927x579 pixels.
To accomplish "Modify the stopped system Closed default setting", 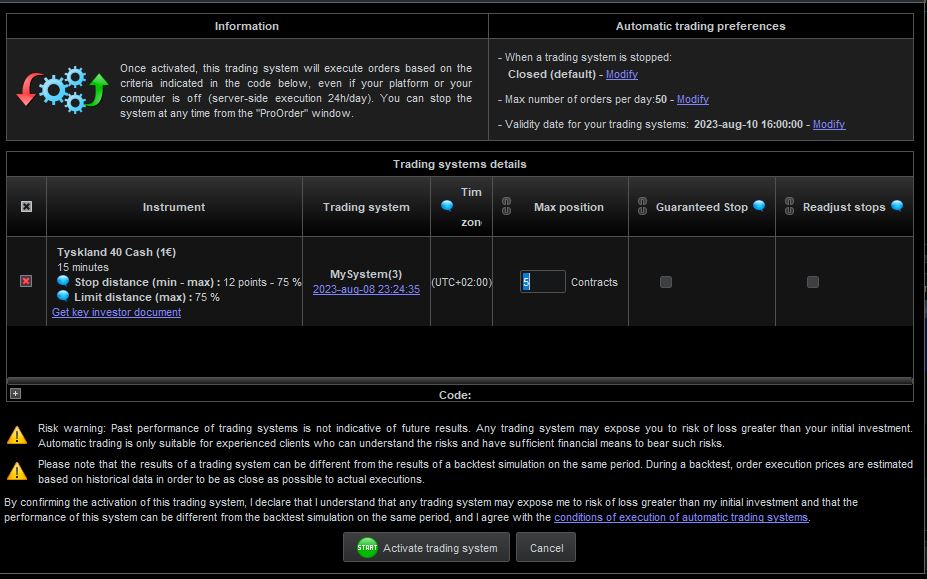I will click(621, 75).
